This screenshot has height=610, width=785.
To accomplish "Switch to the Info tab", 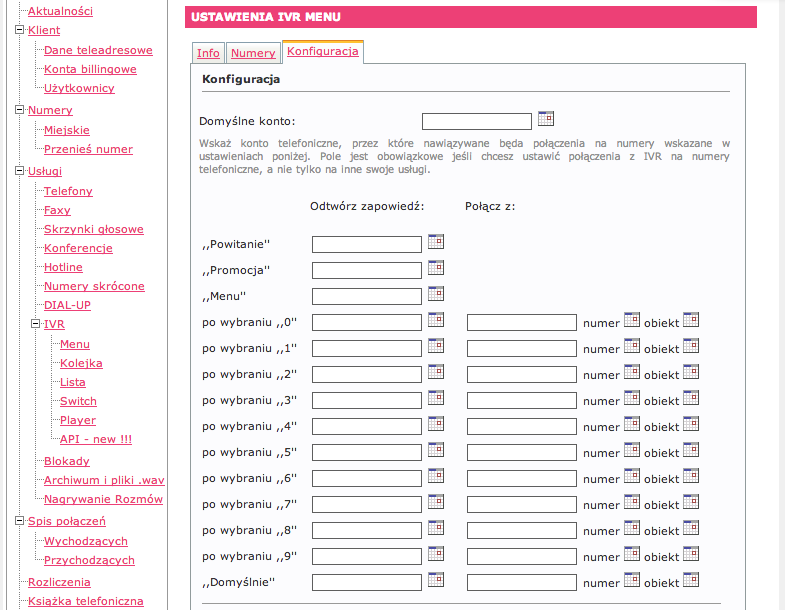I will coord(208,53).
